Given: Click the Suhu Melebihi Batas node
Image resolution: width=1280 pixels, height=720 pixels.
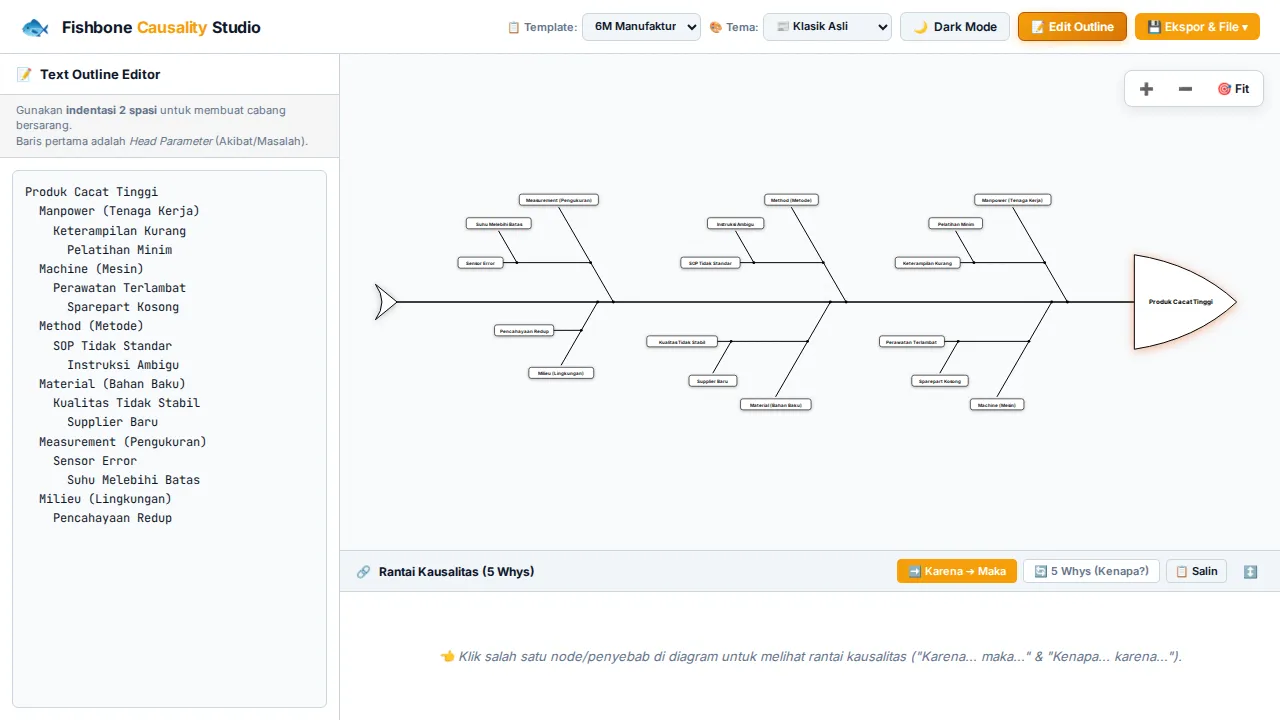Looking at the screenshot, I should [498, 224].
